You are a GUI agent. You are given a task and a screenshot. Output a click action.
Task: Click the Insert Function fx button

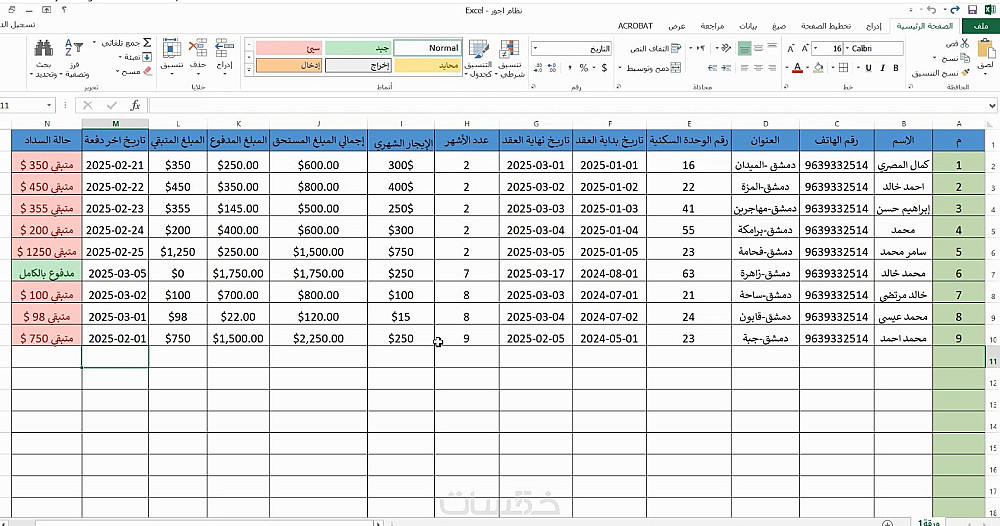coord(135,105)
